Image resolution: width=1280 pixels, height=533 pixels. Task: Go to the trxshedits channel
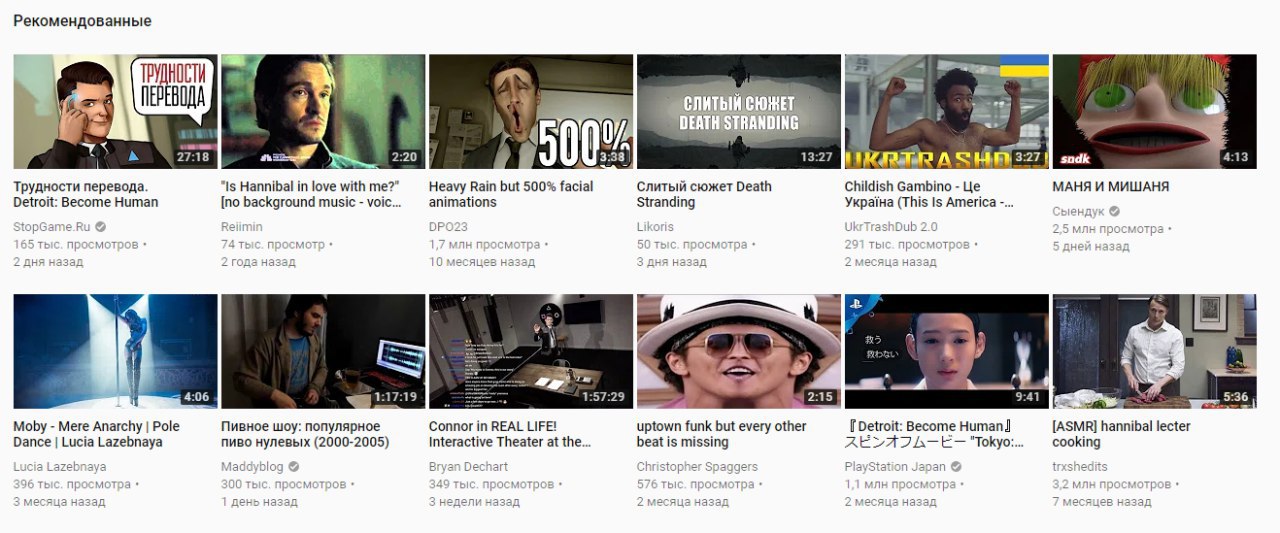tap(1080, 467)
